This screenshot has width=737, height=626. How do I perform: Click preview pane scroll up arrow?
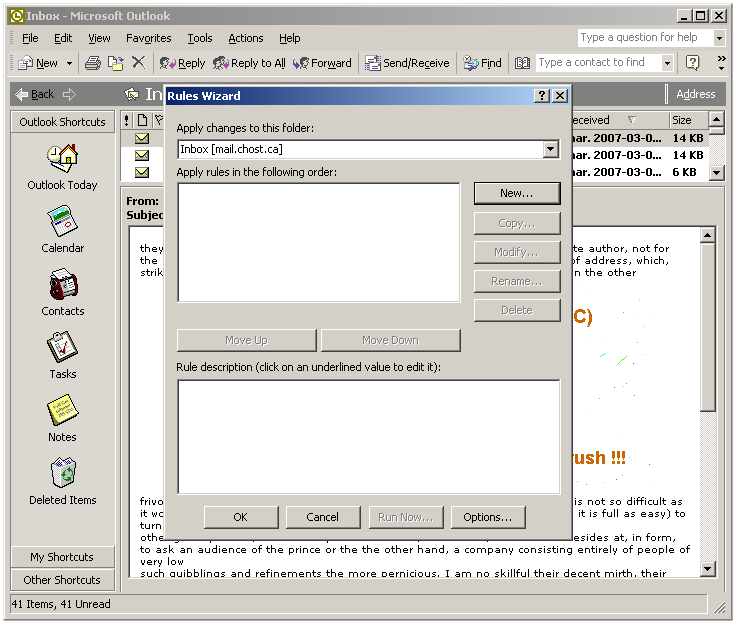708,235
